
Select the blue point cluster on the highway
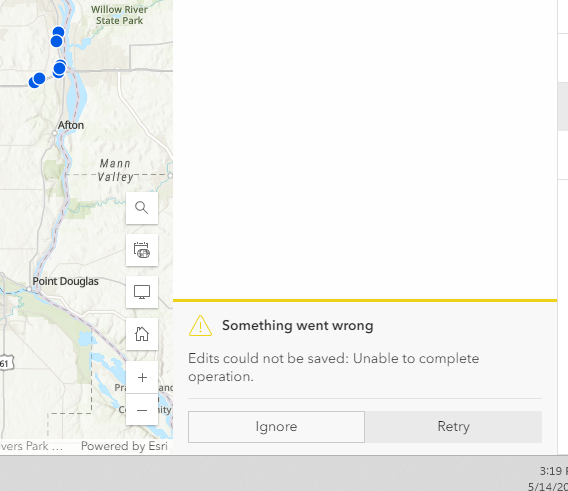[59, 69]
